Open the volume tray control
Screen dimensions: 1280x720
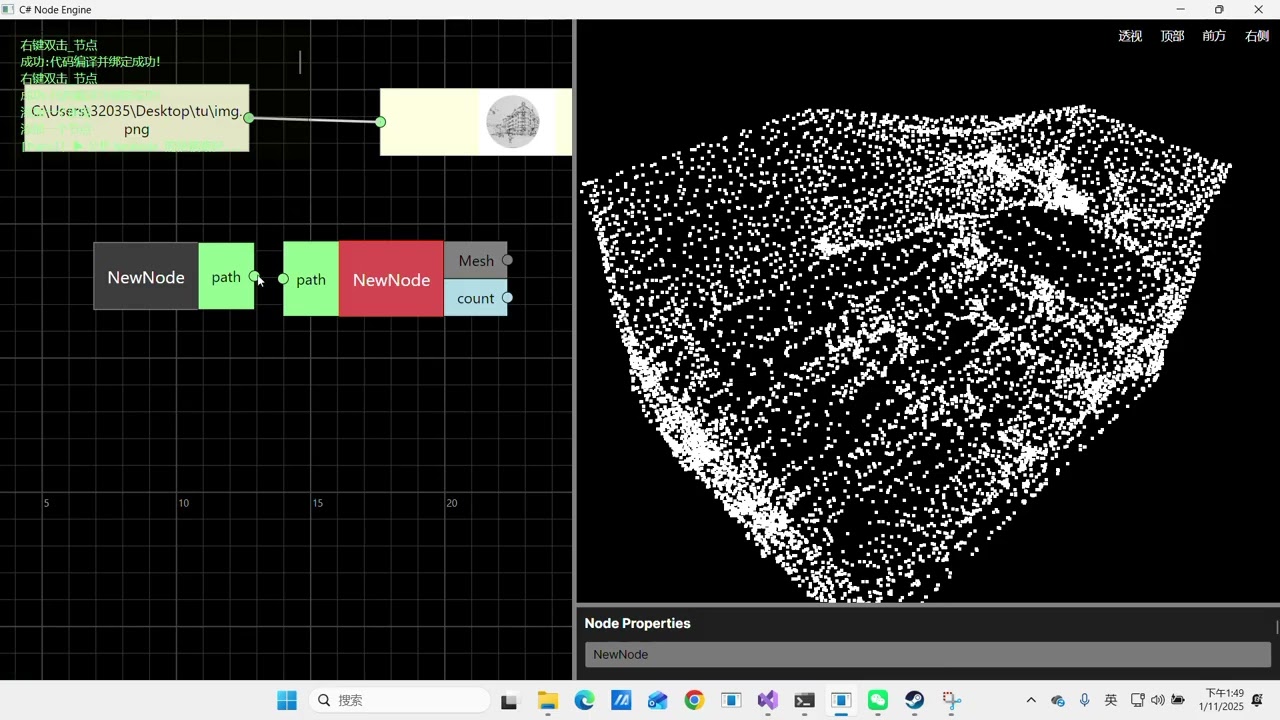[x=1158, y=700]
